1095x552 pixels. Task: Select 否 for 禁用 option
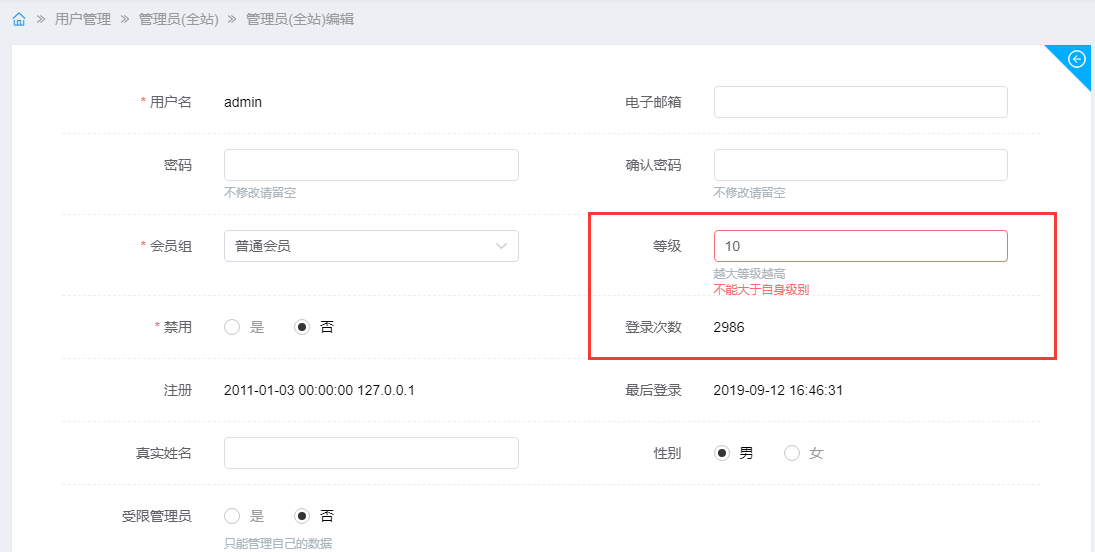(303, 327)
